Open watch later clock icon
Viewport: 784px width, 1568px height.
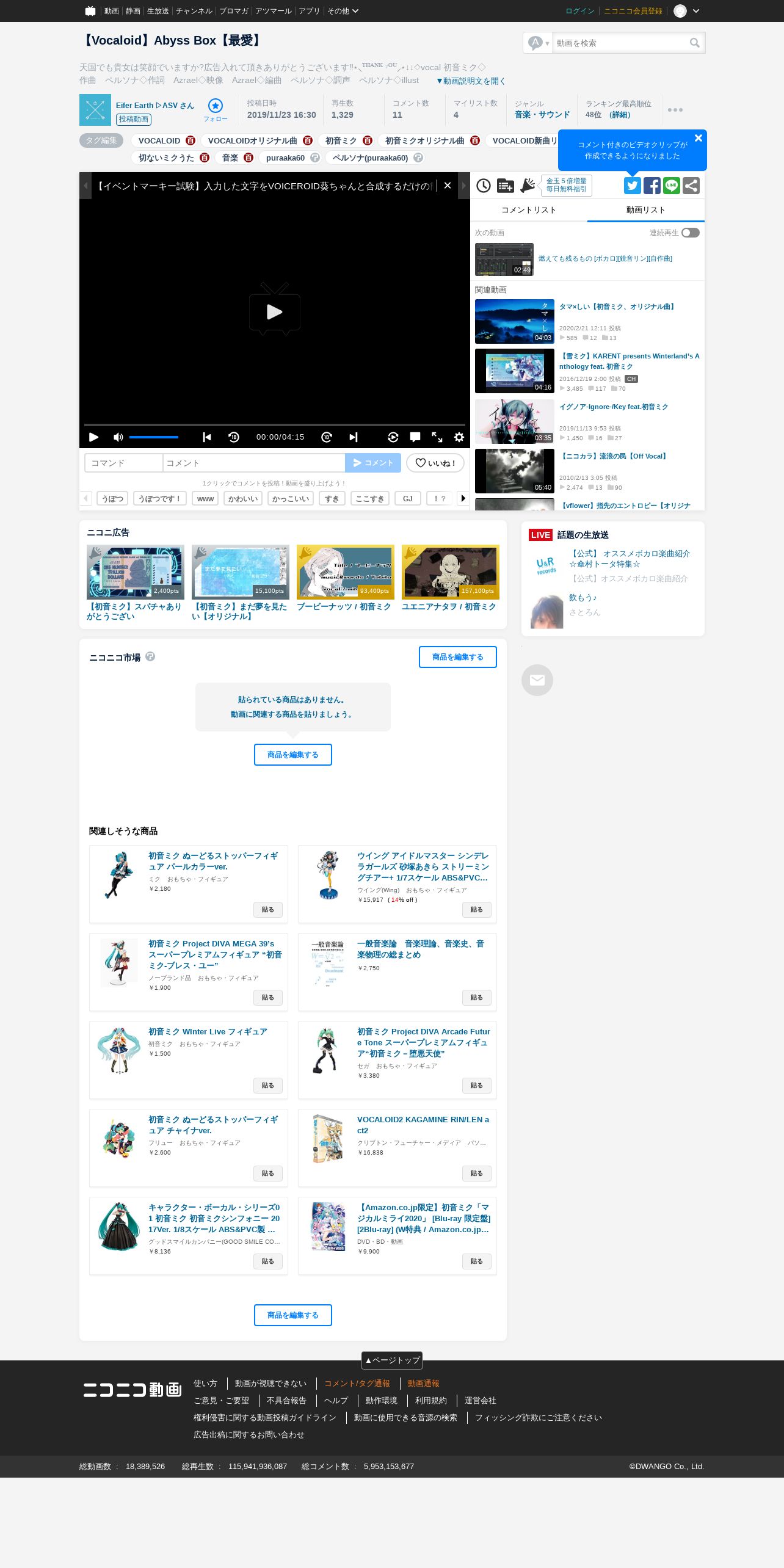point(484,185)
